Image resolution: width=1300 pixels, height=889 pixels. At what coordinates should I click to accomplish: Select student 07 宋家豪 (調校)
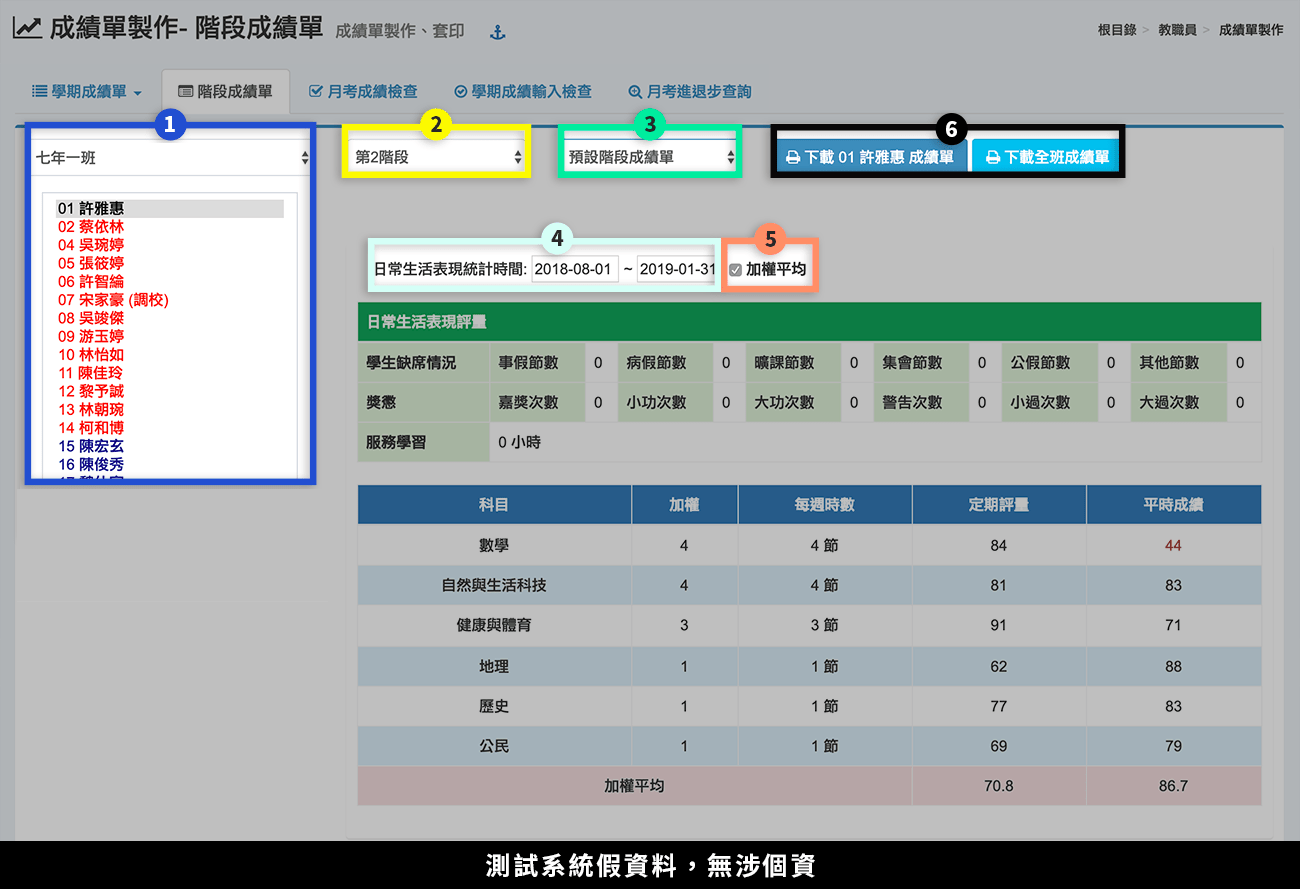(113, 300)
